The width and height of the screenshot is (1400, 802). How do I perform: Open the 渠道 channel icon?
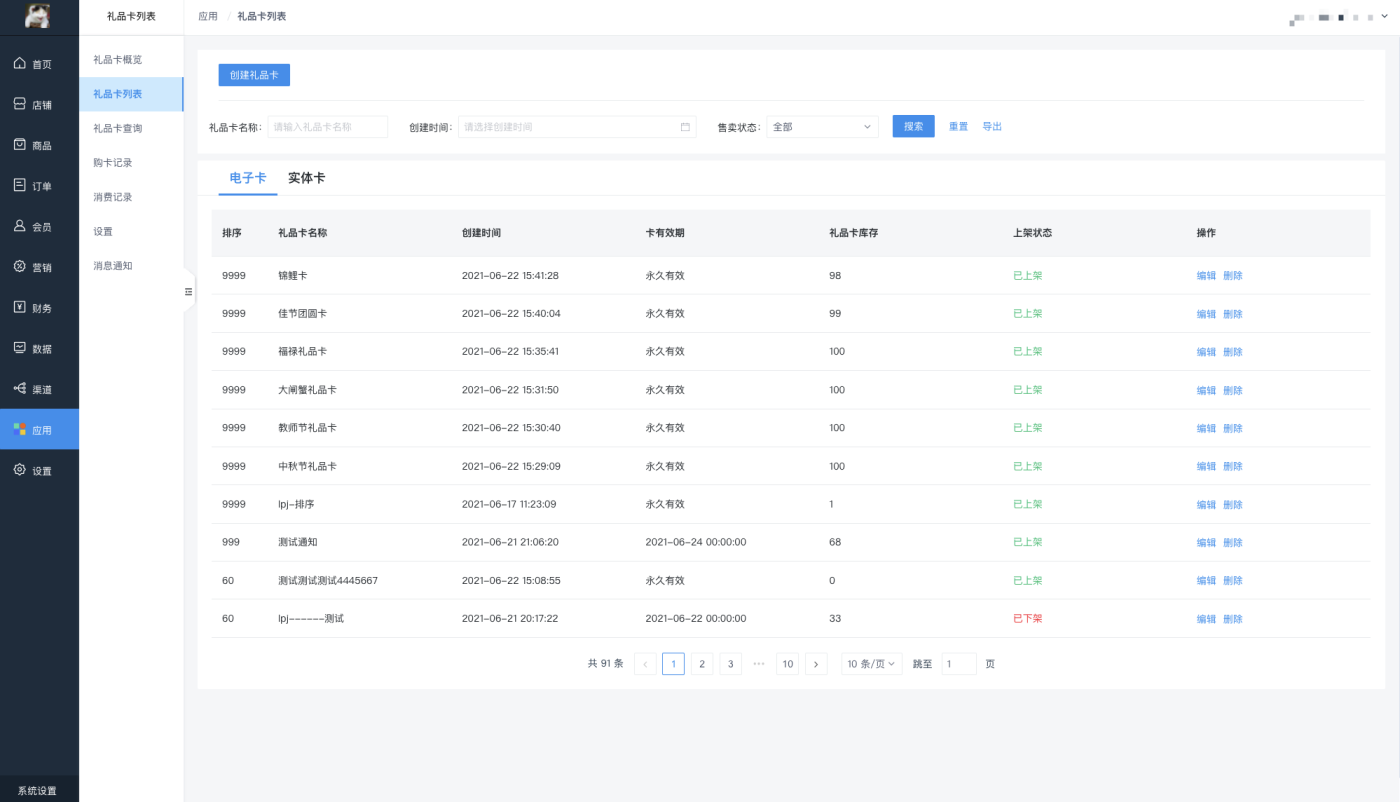(20, 389)
